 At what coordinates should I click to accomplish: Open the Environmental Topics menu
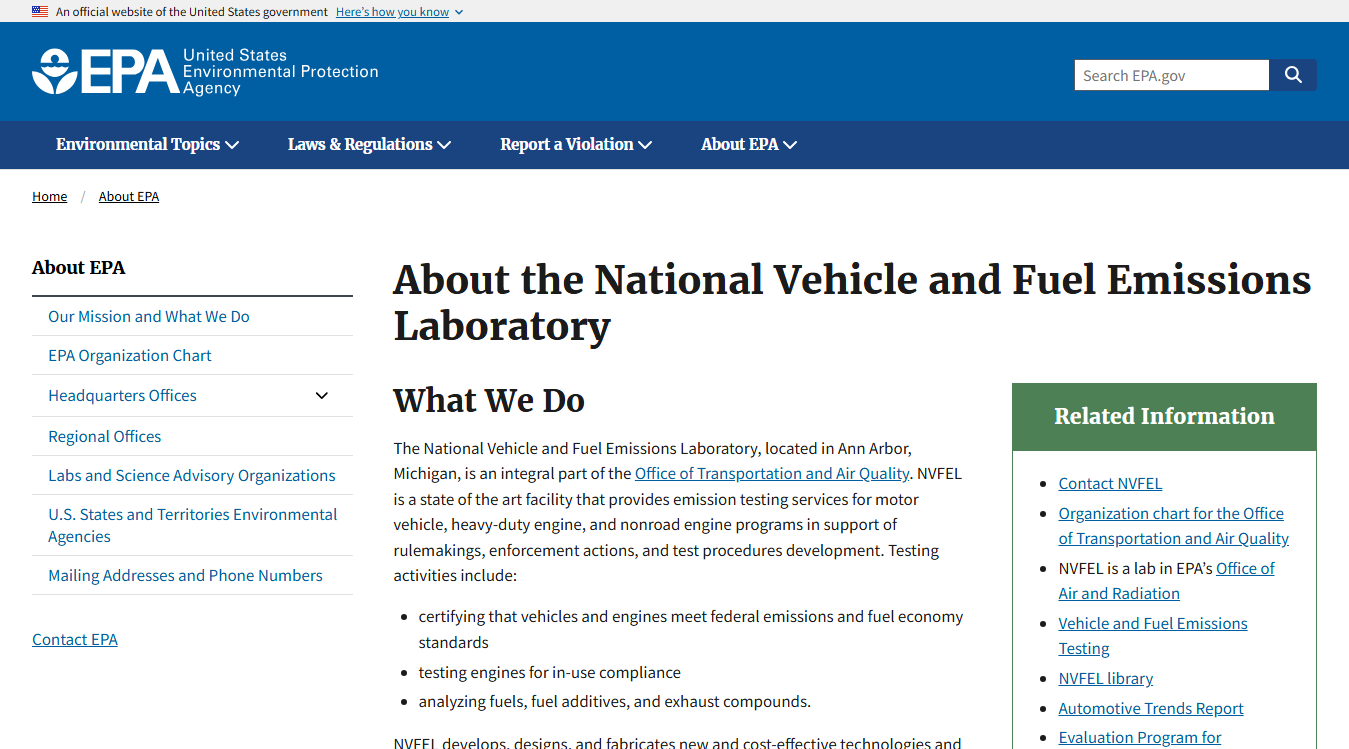pyautogui.click(x=147, y=144)
